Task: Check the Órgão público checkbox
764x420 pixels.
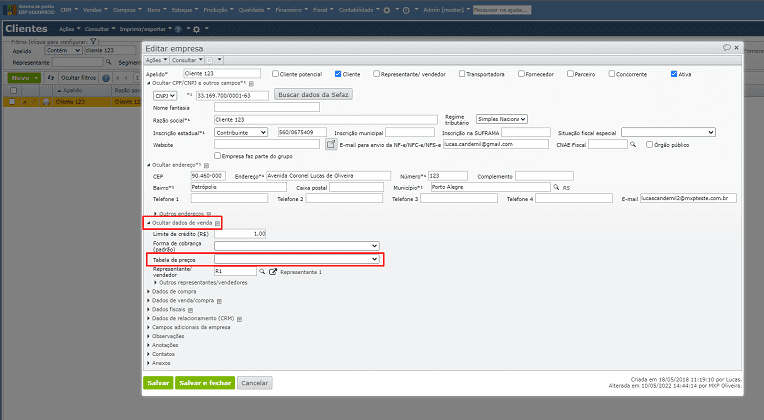Action: tap(649, 144)
